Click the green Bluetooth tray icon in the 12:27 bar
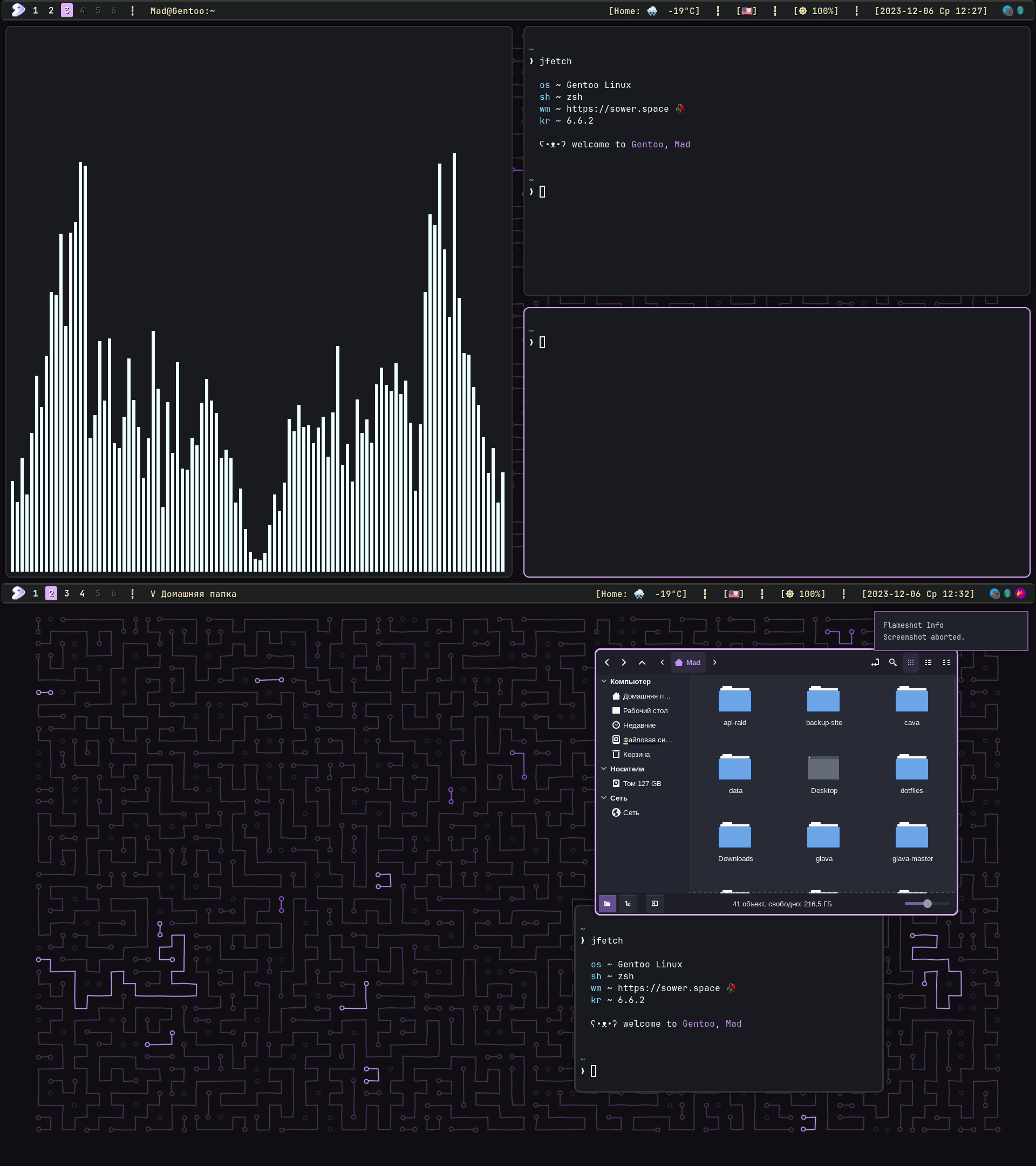Screen dimensions: 1036x1166 click(1020, 10)
